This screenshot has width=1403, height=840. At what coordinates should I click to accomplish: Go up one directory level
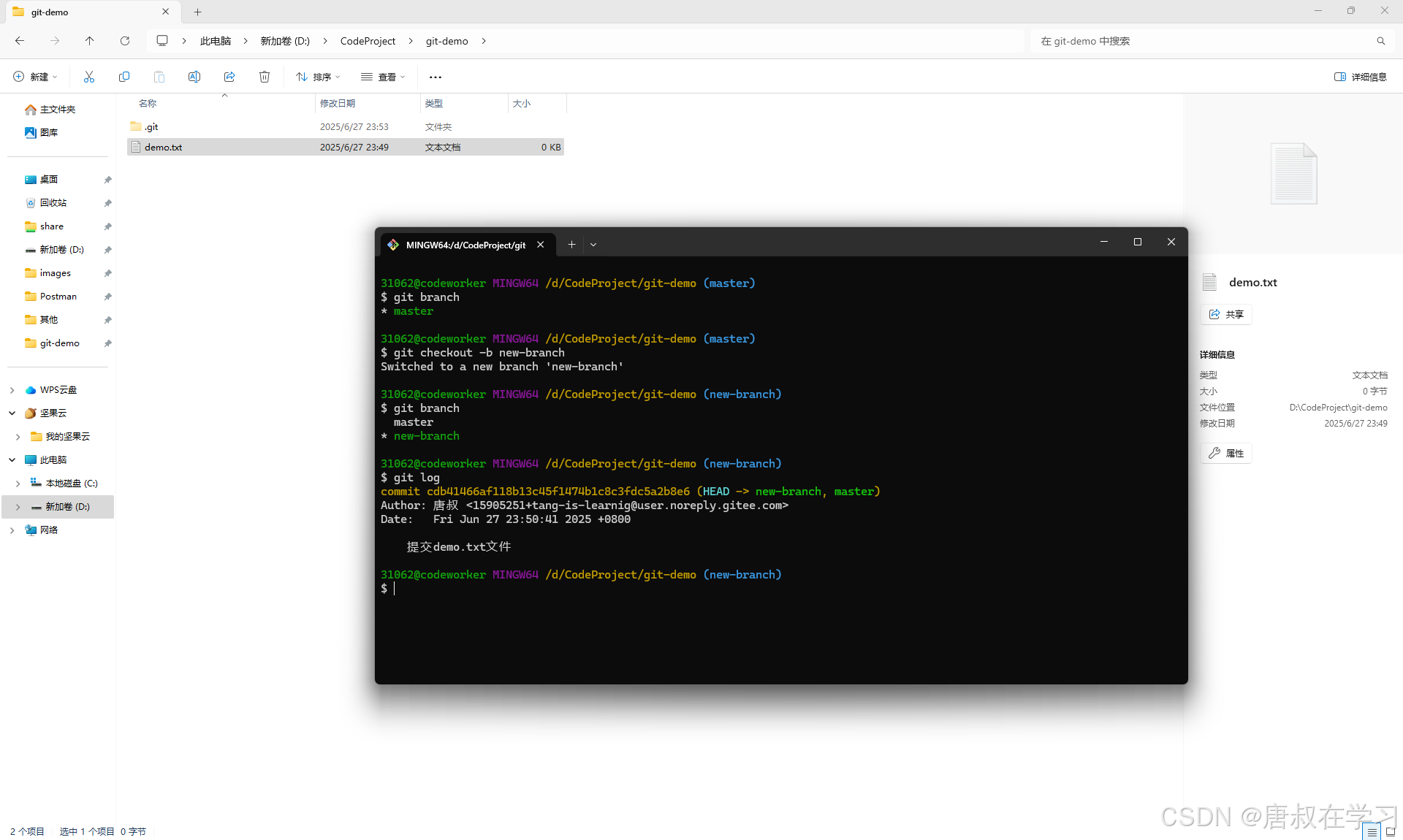pos(90,41)
